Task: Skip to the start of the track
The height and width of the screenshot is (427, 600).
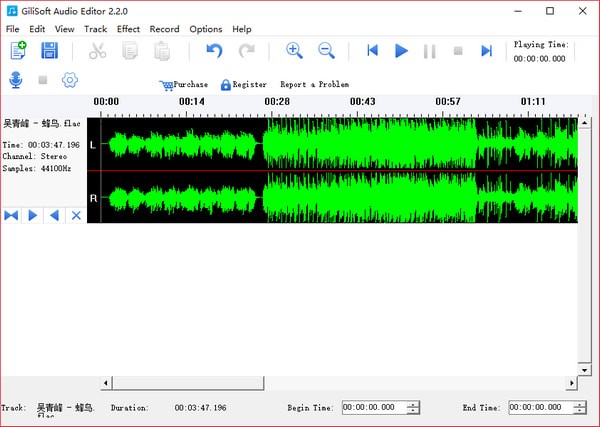Action: (x=372, y=50)
